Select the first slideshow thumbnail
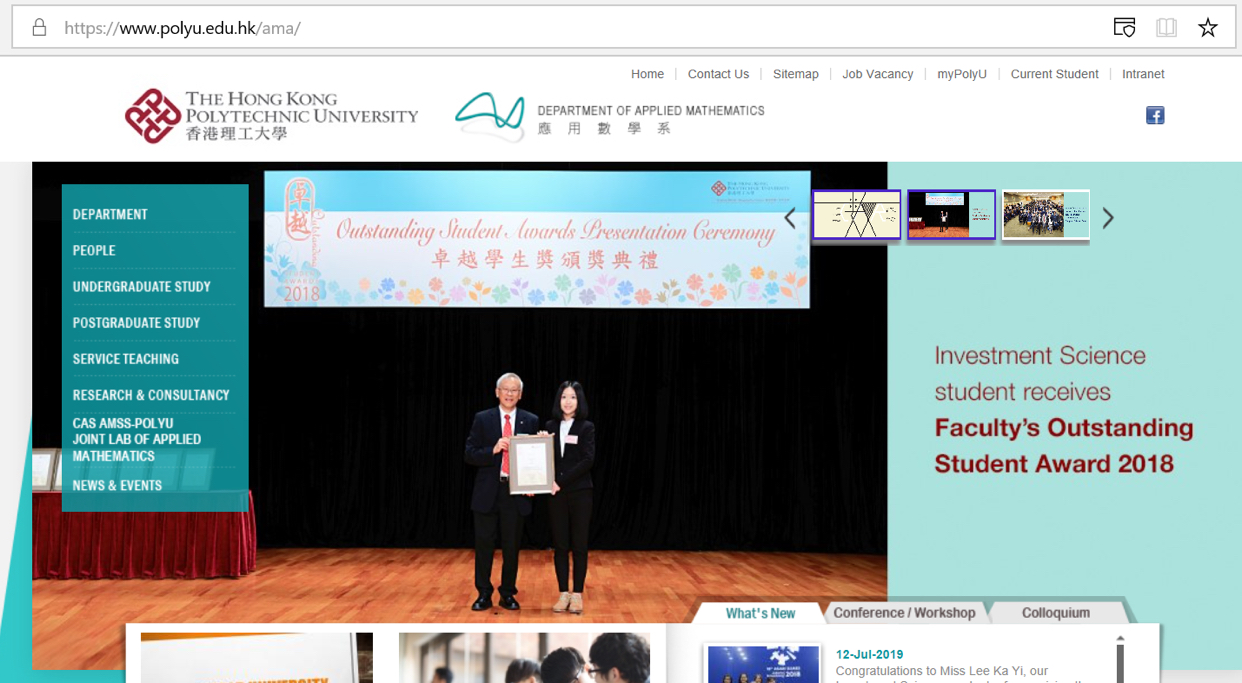The width and height of the screenshot is (1242, 683). (x=856, y=215)
